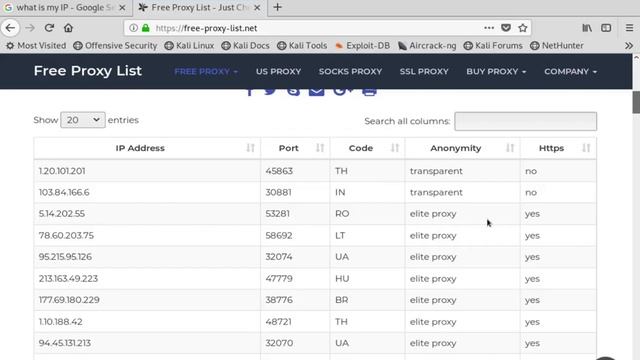The width and height of the screenshot is (640, 360).
Task: Go to the browser home page icon
Action: [68, 28]
